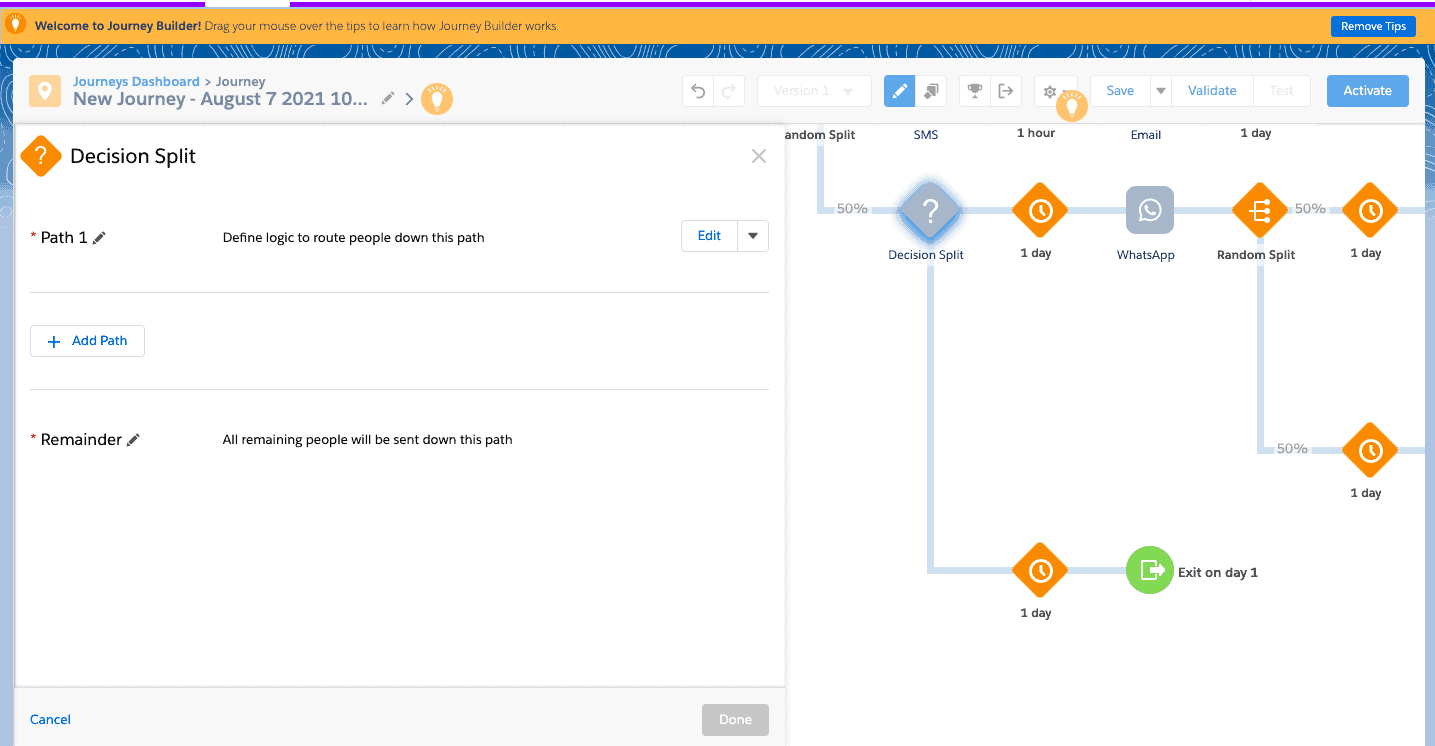Click the Add Path button

click(87, 341)
